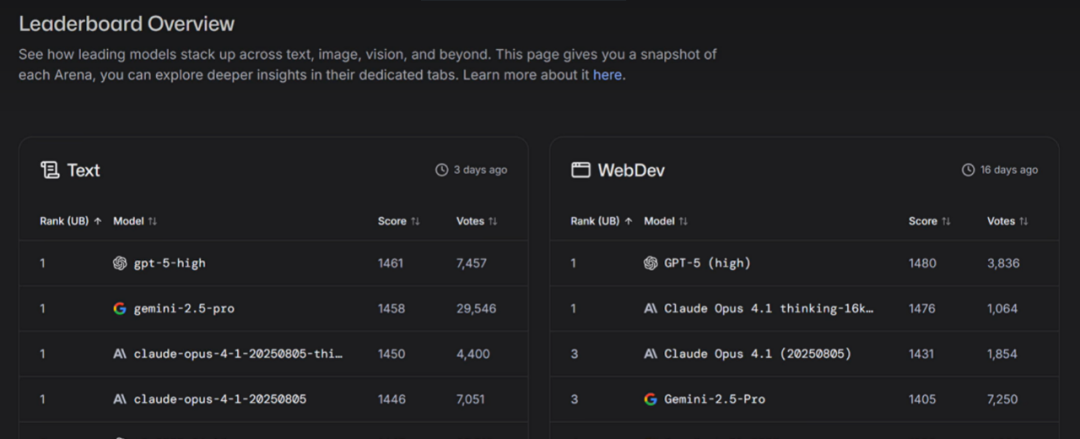Image resolution: width=1080 pixels, height=439 pixels.
Task: Select claude-opus-4-1-20250805 model name with score 1446
Action: click(220, 399)
